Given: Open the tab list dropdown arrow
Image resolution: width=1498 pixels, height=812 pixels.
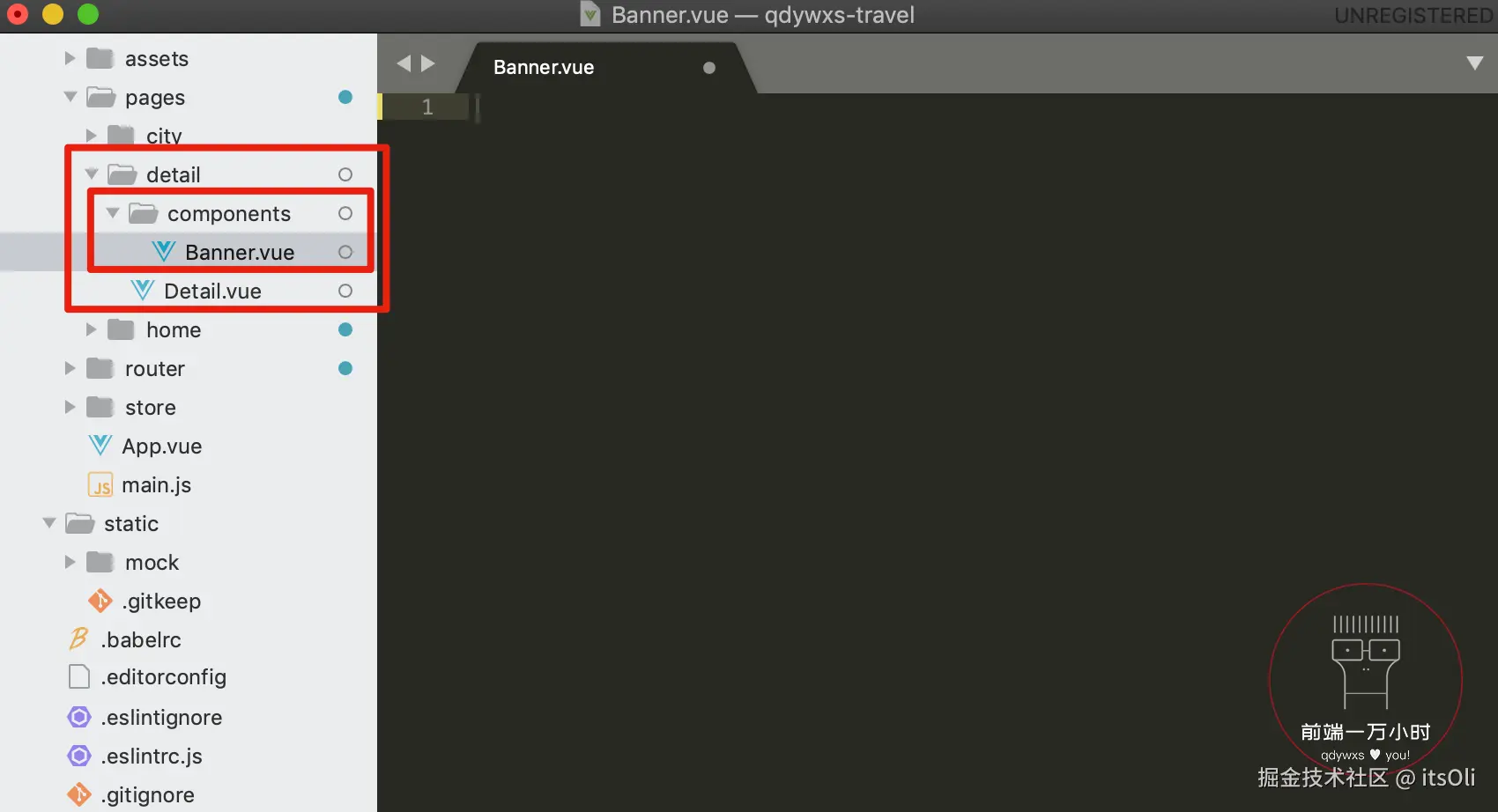Looking at the screenshot, I should (1475, 63).
